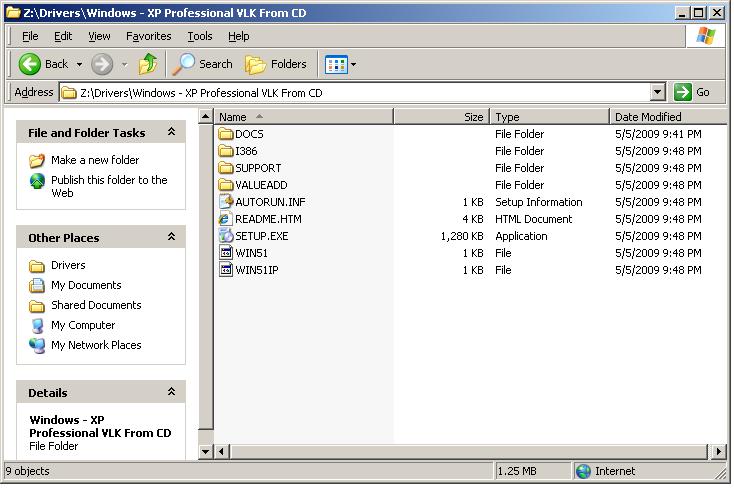Select the SETUP.EXE application icon
734x488 pixels.
[x=226, y=236]
